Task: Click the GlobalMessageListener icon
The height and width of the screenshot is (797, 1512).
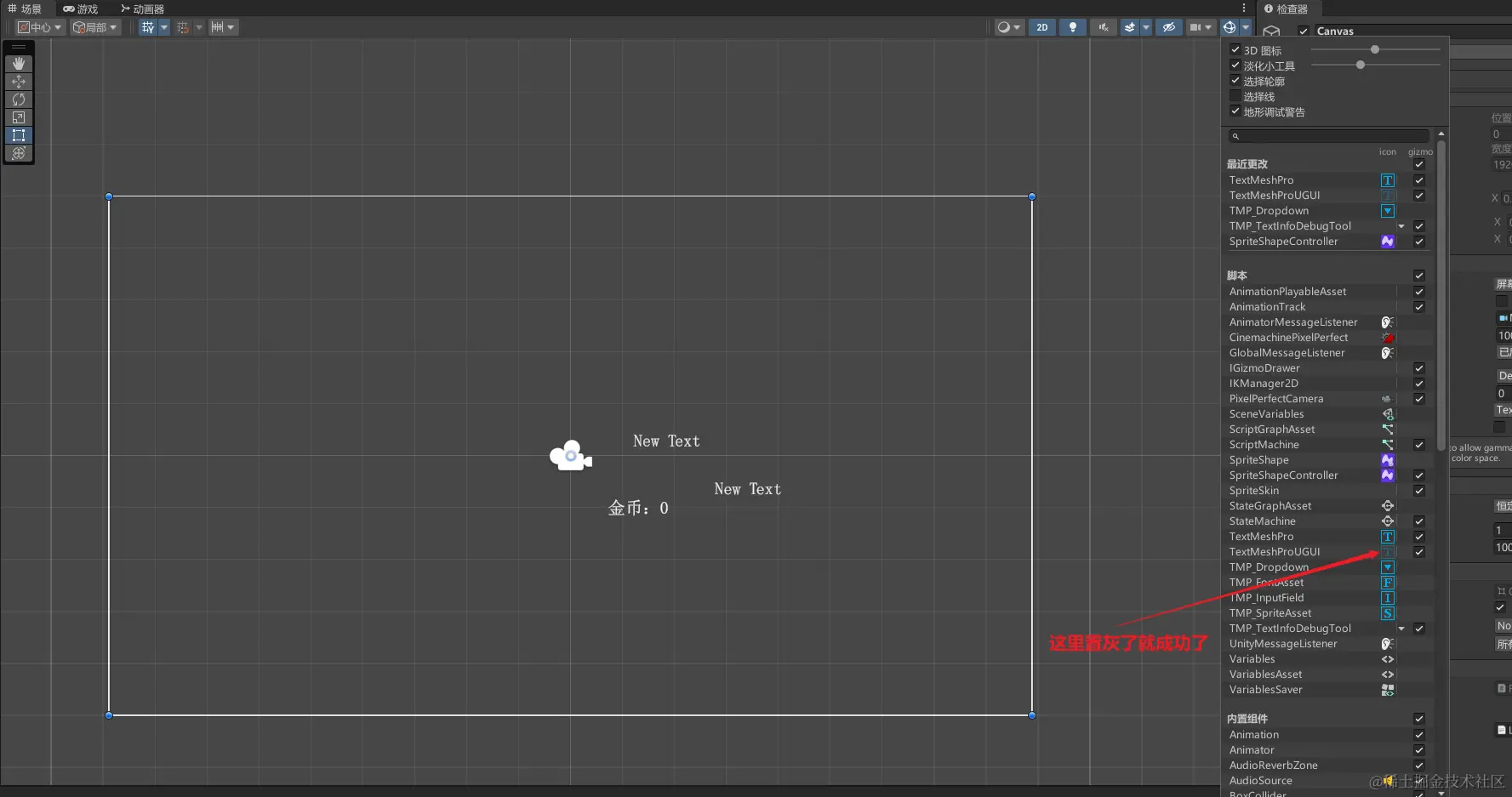Action: tap(1388, 353)
